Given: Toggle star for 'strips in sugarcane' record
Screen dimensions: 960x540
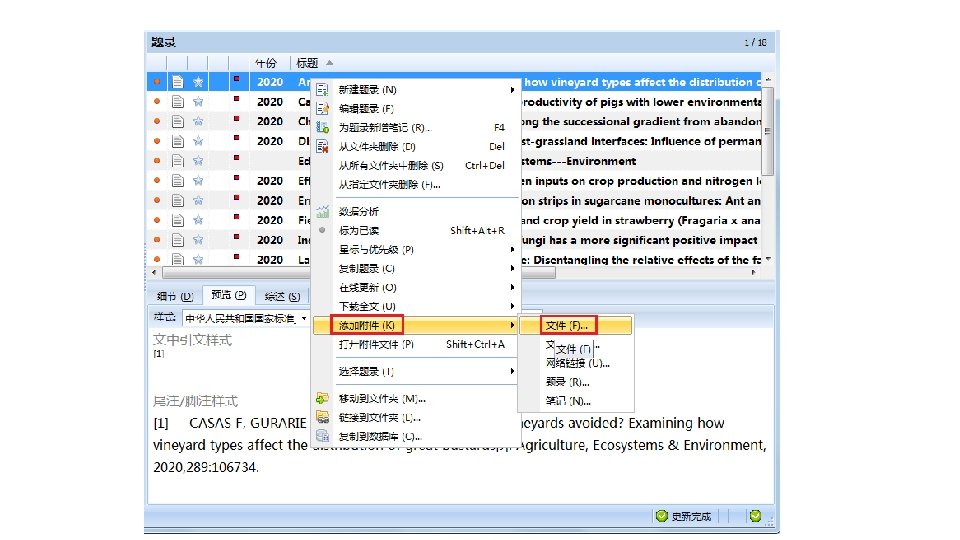Looking at the screenshot, I should (x=198, y=200).
